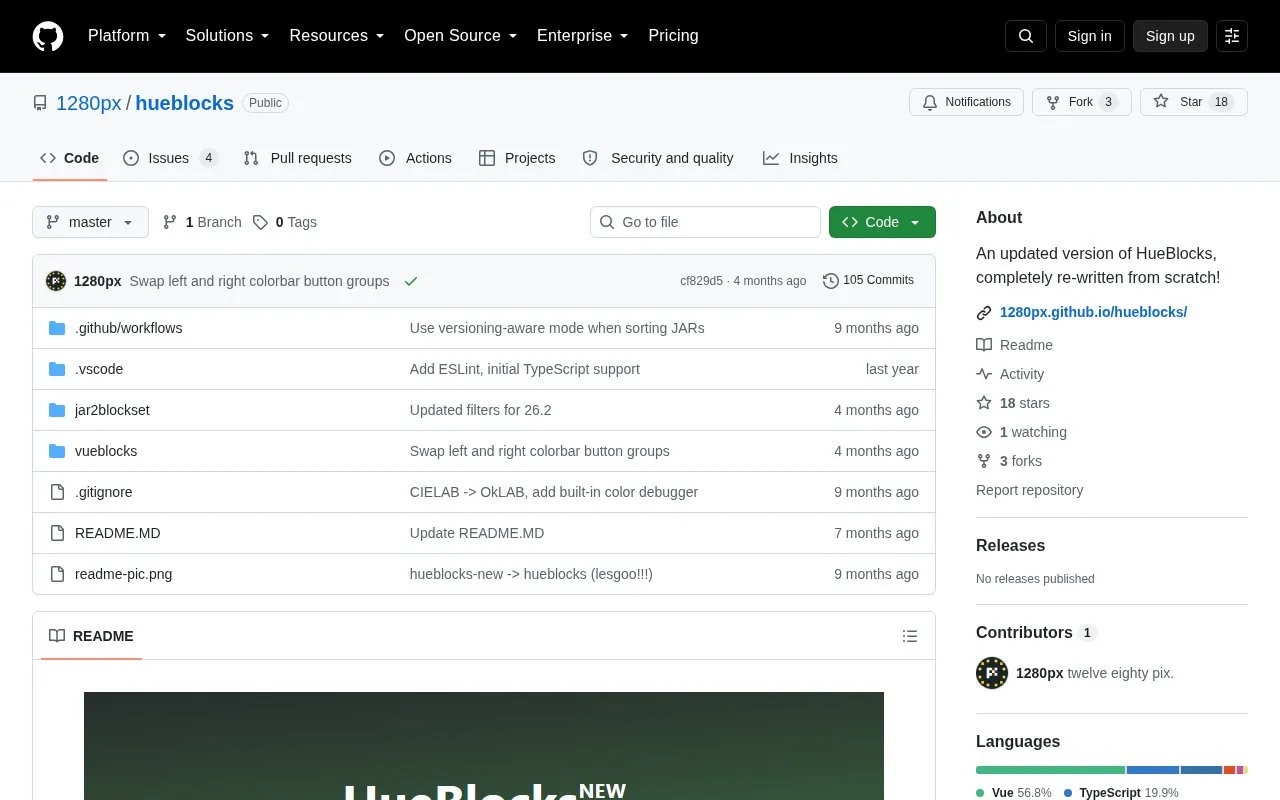1280x800 pixels.
Task: Open the appearance settings icon in header
Action: click(x=1232, y=36)
